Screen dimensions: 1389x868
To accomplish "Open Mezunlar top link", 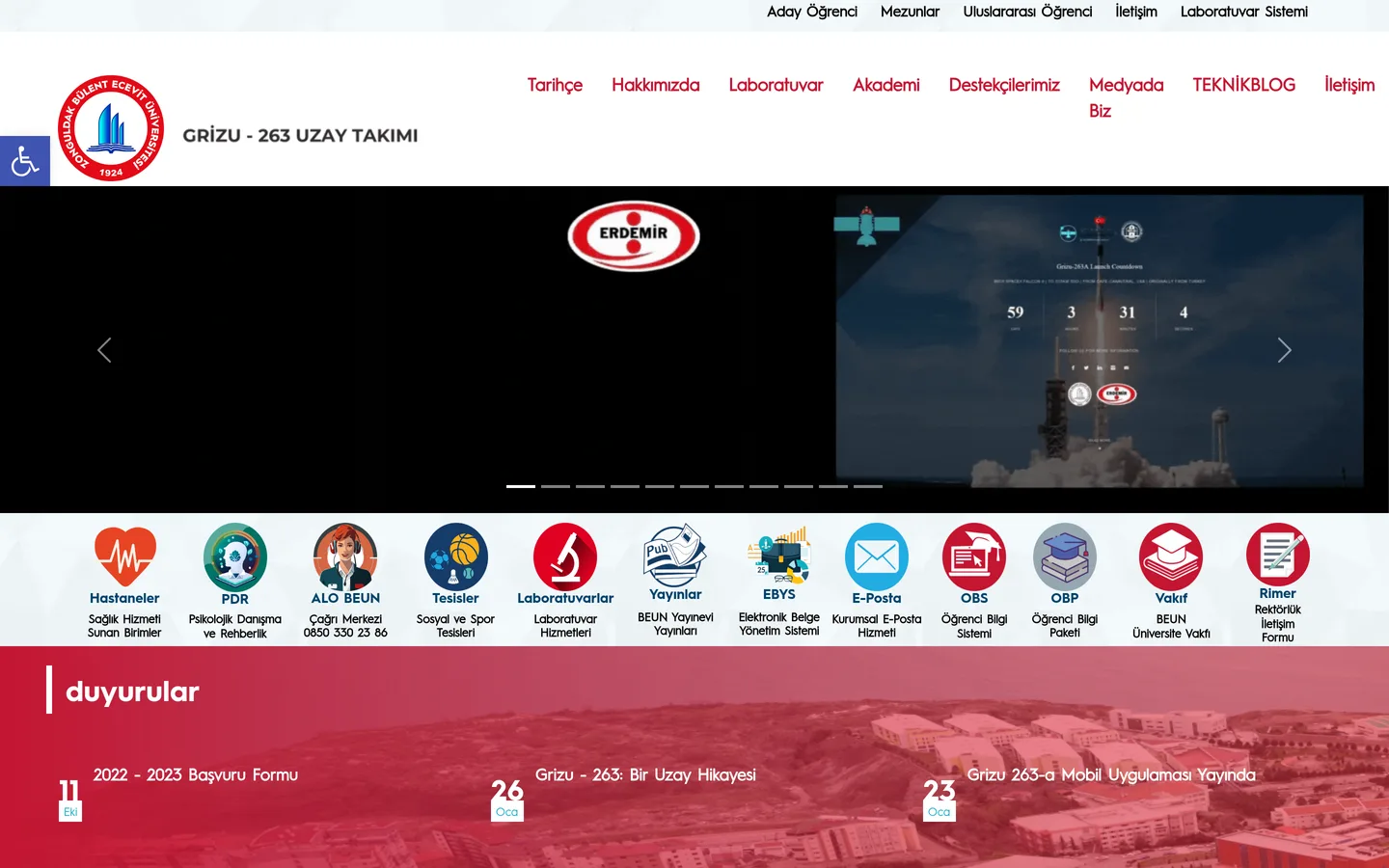I will coord(910,12).
